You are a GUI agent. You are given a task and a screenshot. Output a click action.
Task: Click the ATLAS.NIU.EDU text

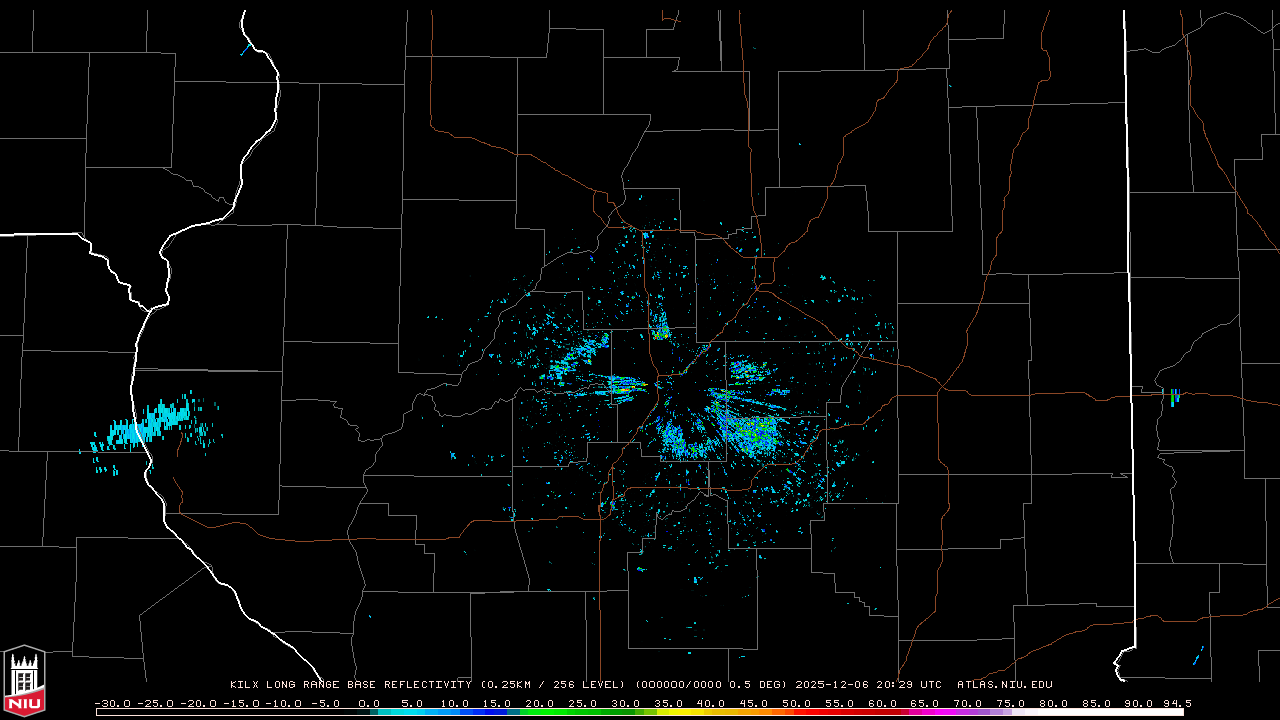(x=1004, y=685)
